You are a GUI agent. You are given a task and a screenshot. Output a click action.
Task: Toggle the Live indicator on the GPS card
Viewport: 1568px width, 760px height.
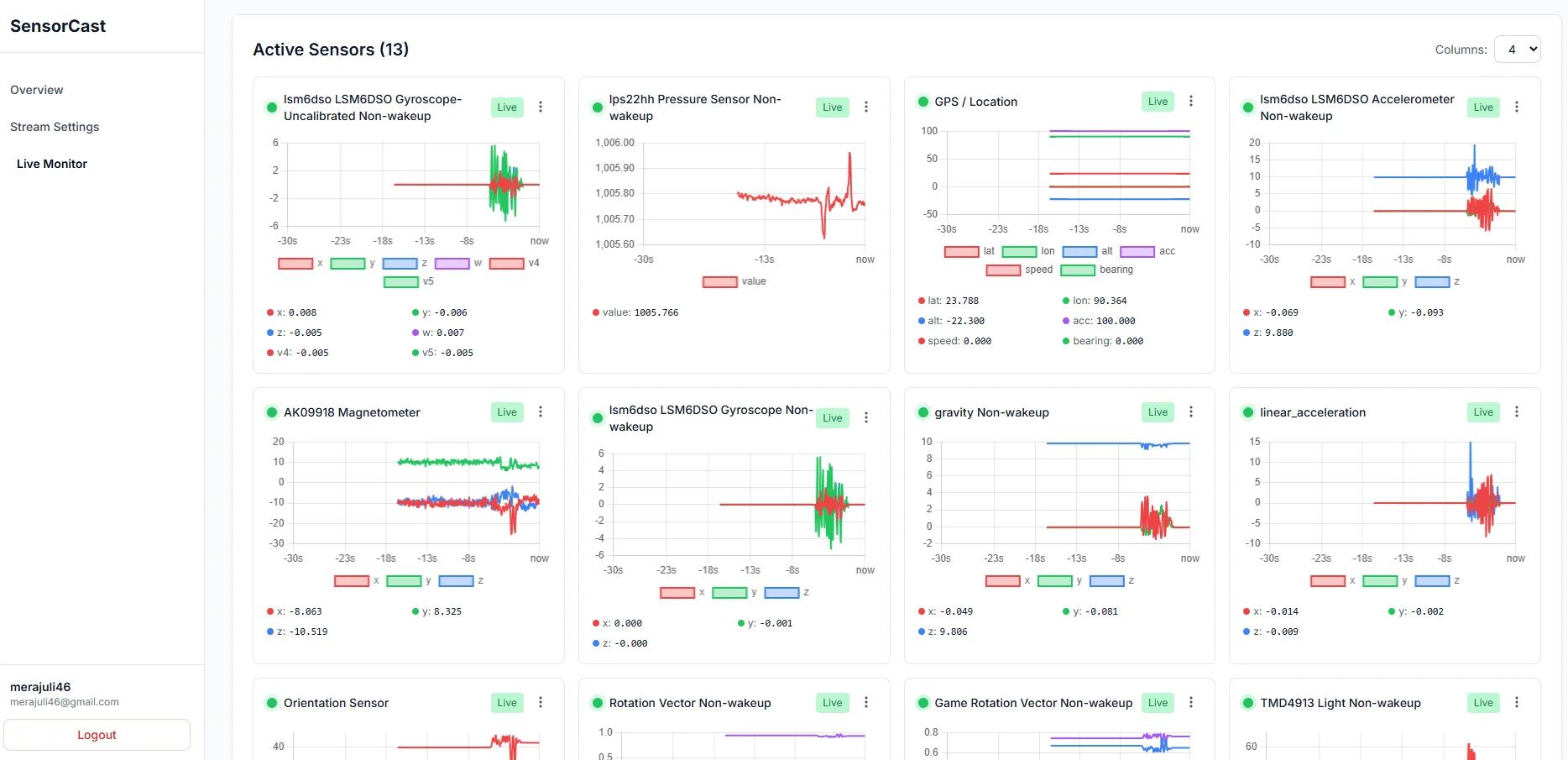(x=1157, y=101)
